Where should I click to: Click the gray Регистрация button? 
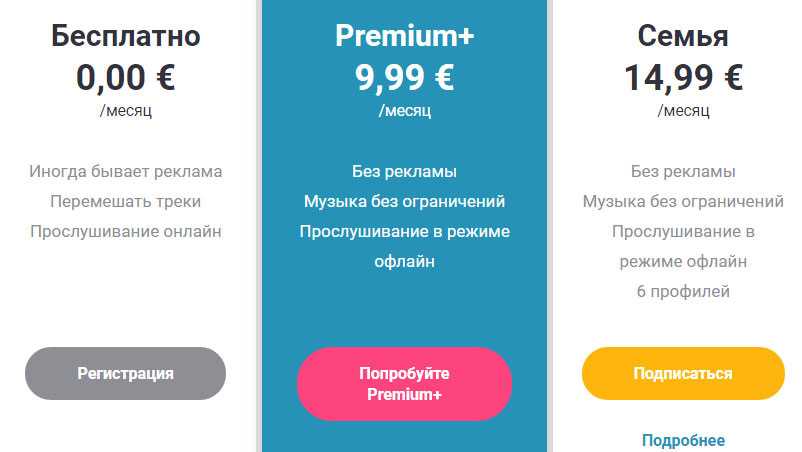click(x=125, y=374)
